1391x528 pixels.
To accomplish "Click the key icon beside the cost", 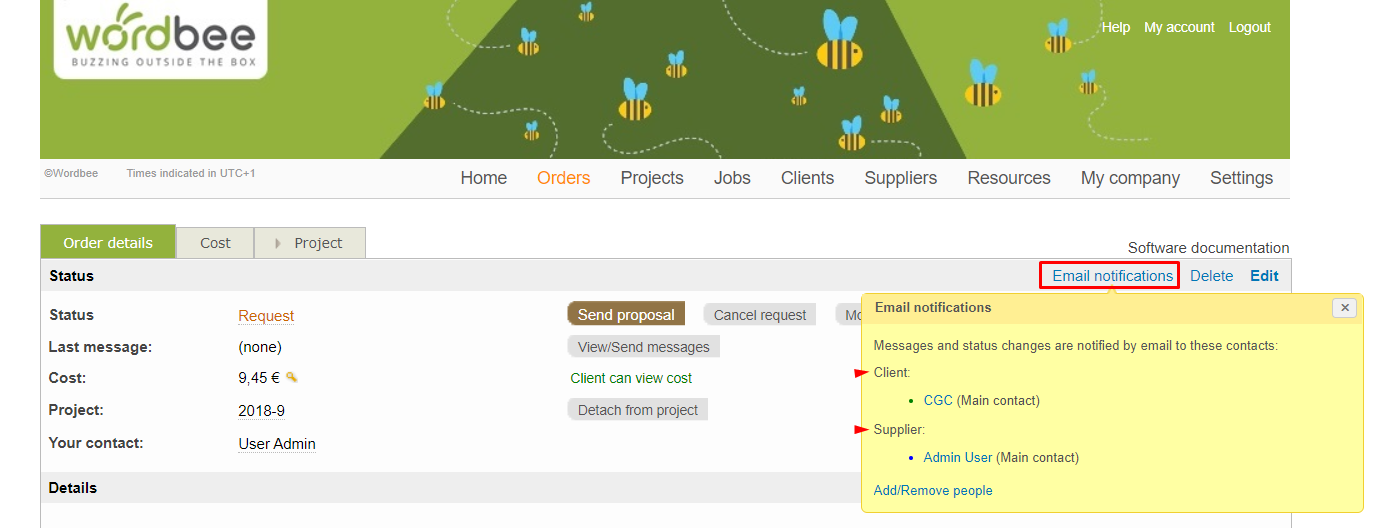I will pyautogui.click(x=292, y=377).
